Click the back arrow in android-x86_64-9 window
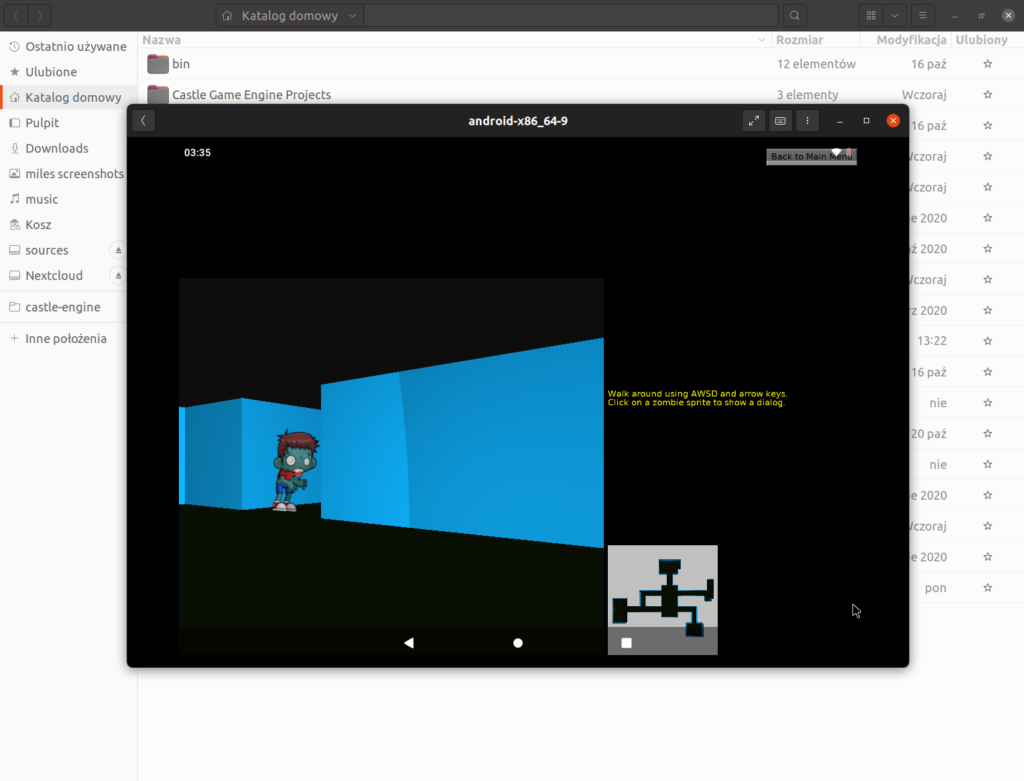The image size is (1024, 781). [143, 121]
